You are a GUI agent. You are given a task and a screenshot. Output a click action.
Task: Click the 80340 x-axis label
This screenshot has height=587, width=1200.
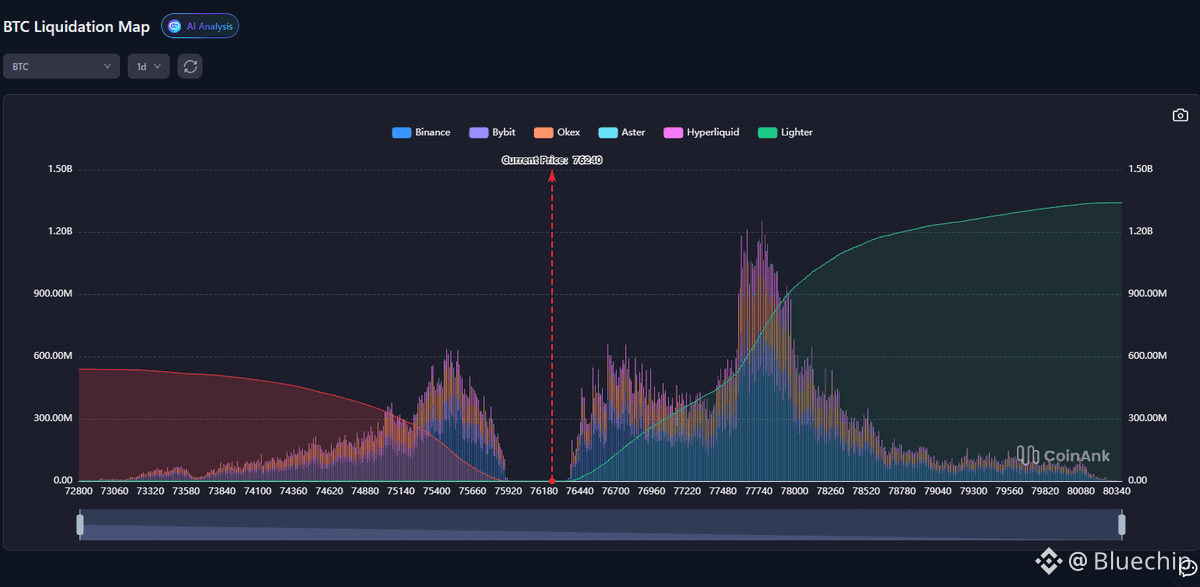(1117, 491)
